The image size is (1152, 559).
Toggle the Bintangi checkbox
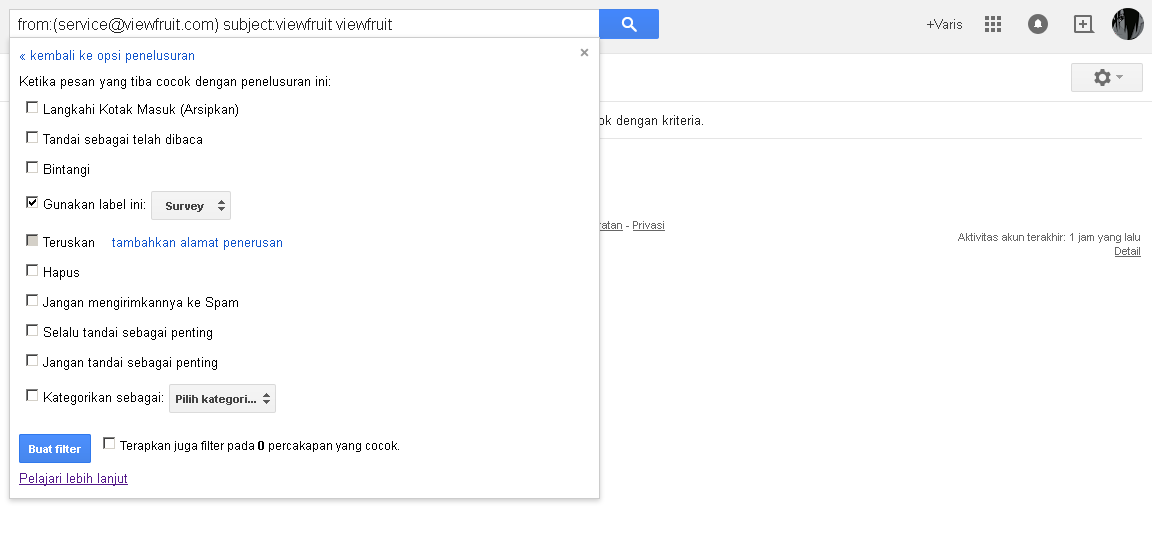(x=33, y=168)
